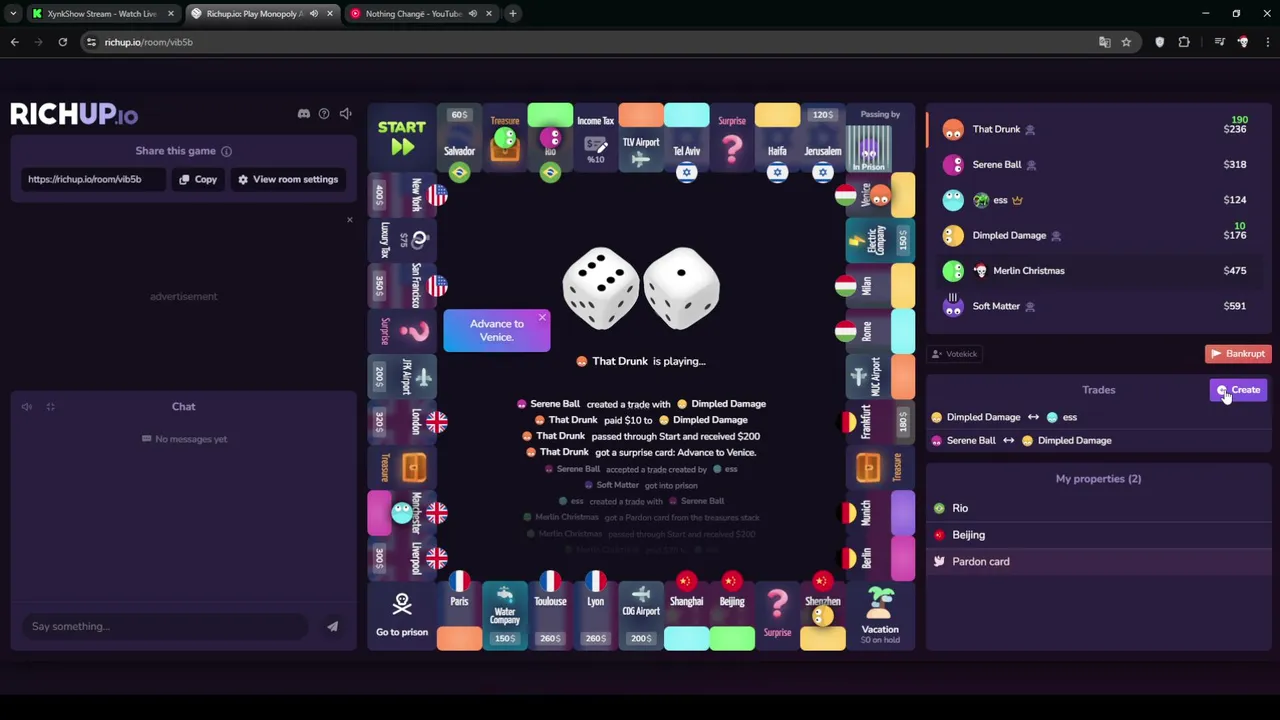Click the right die showing two
The height and width of the screenshot is (720, 1280).
pyautogui.click(x=682, y=288)
